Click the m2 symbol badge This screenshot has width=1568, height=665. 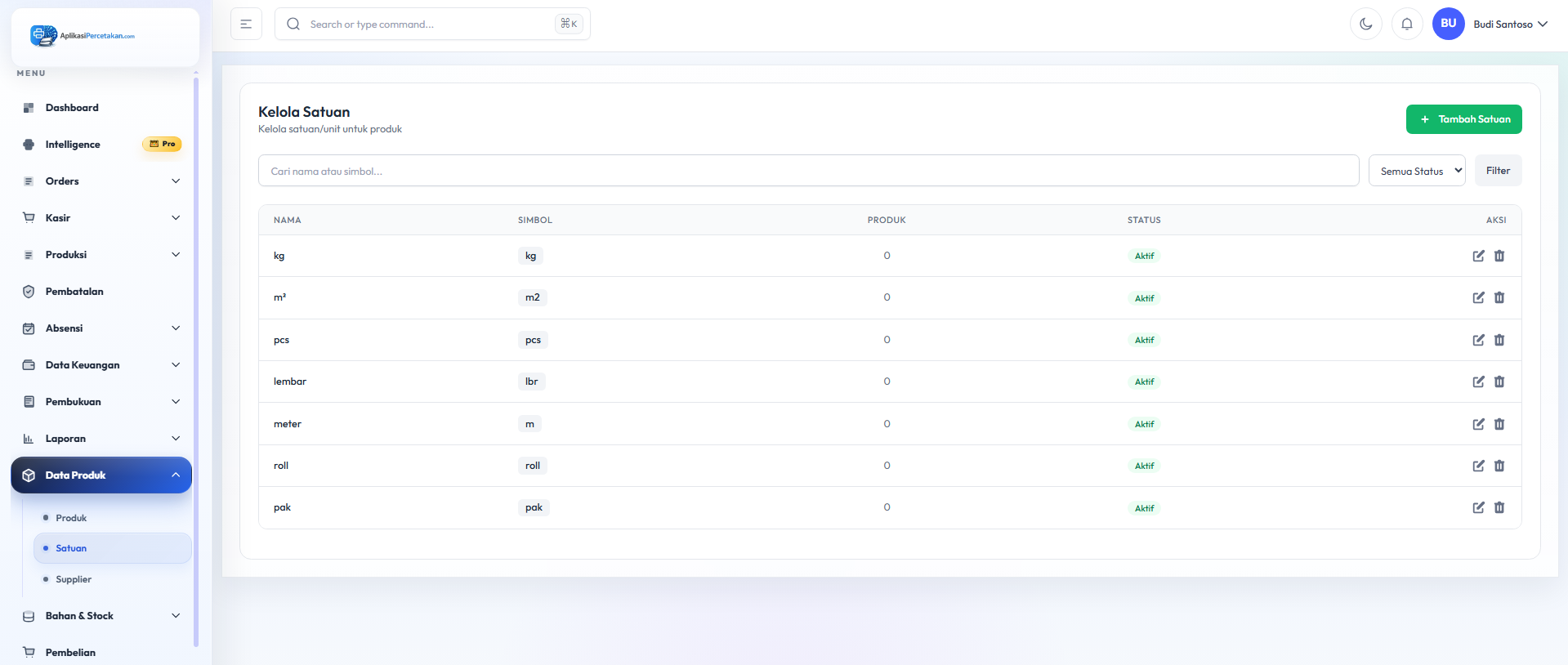(532, 297)
